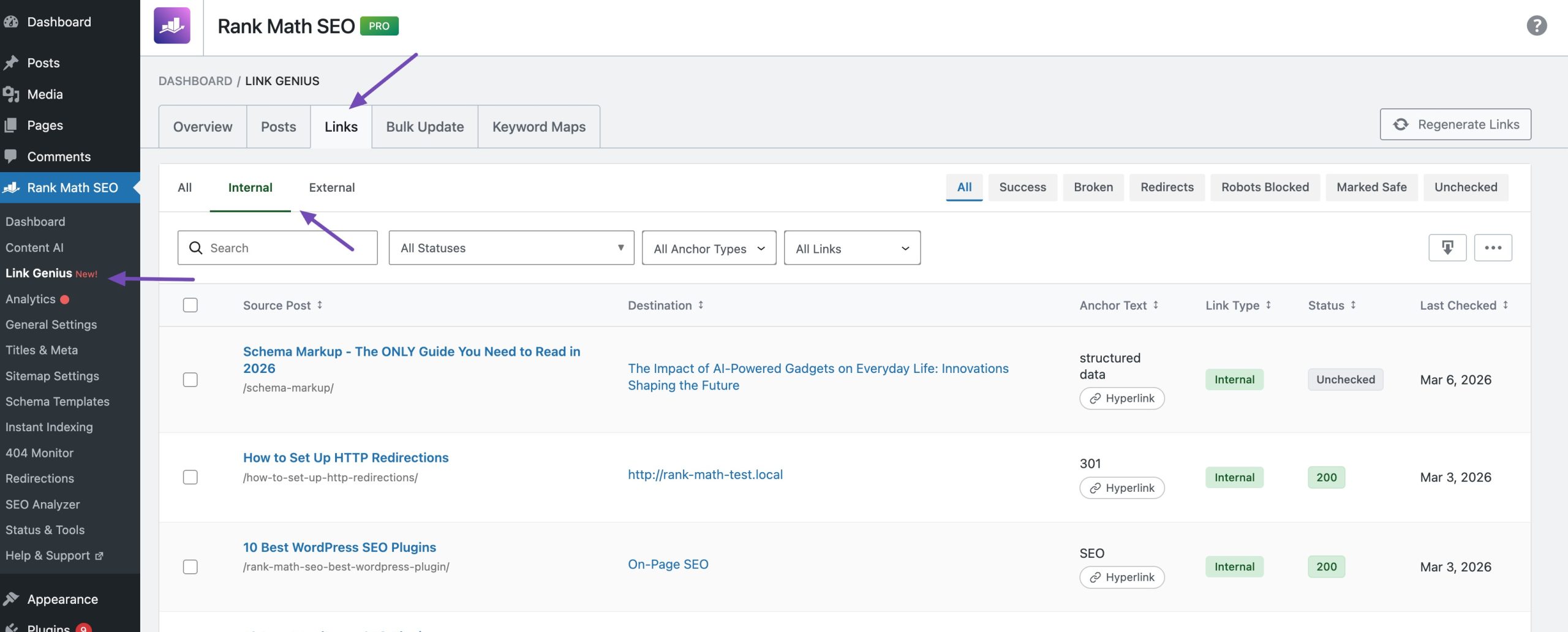1568x632 pixels.
Task: Switch to the Keyword Maps tab
Action: point(538,126)
